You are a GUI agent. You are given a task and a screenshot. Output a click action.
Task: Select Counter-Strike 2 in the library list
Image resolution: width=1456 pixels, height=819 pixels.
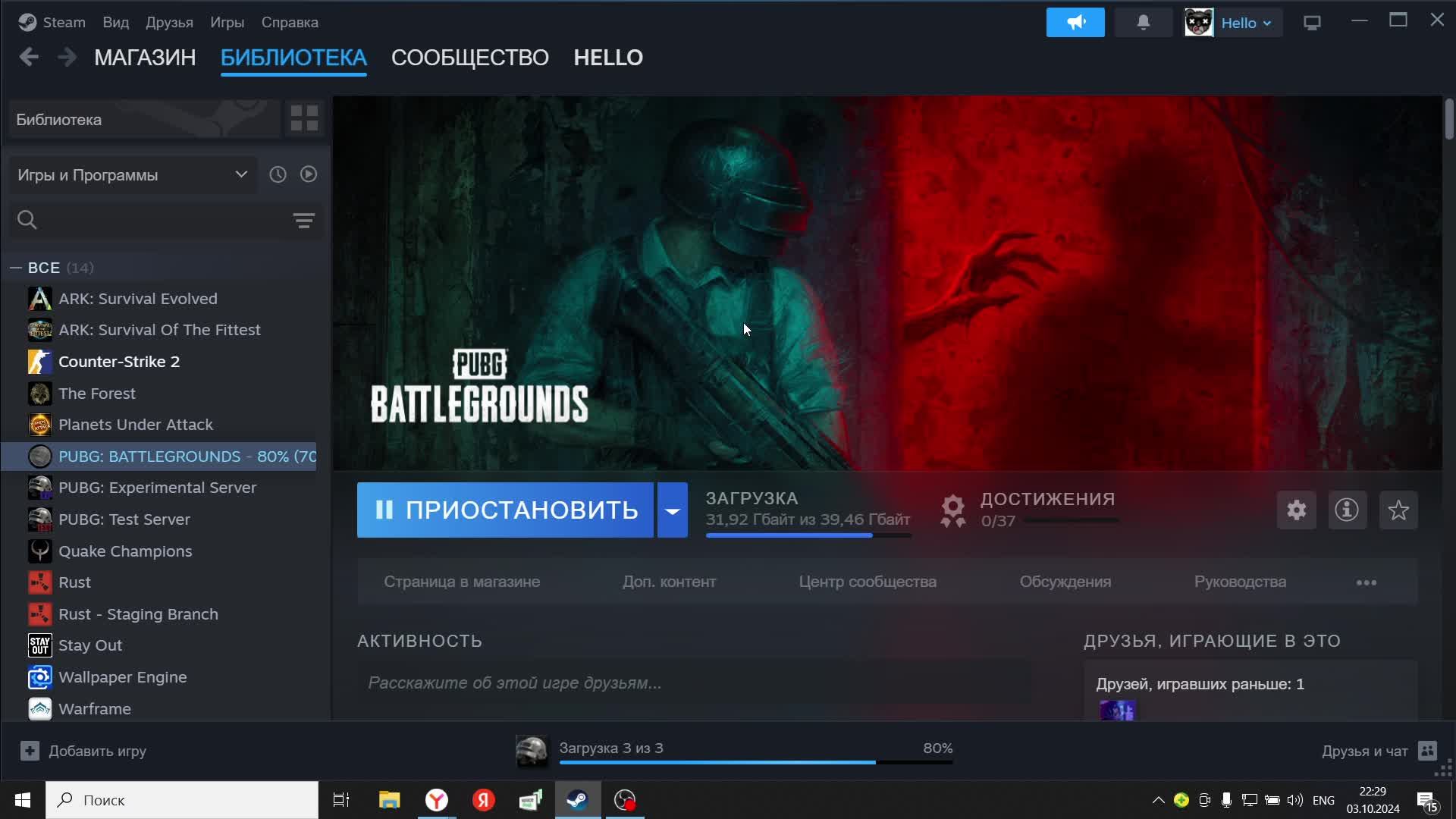pyautogui.click(x=119, y=361)
